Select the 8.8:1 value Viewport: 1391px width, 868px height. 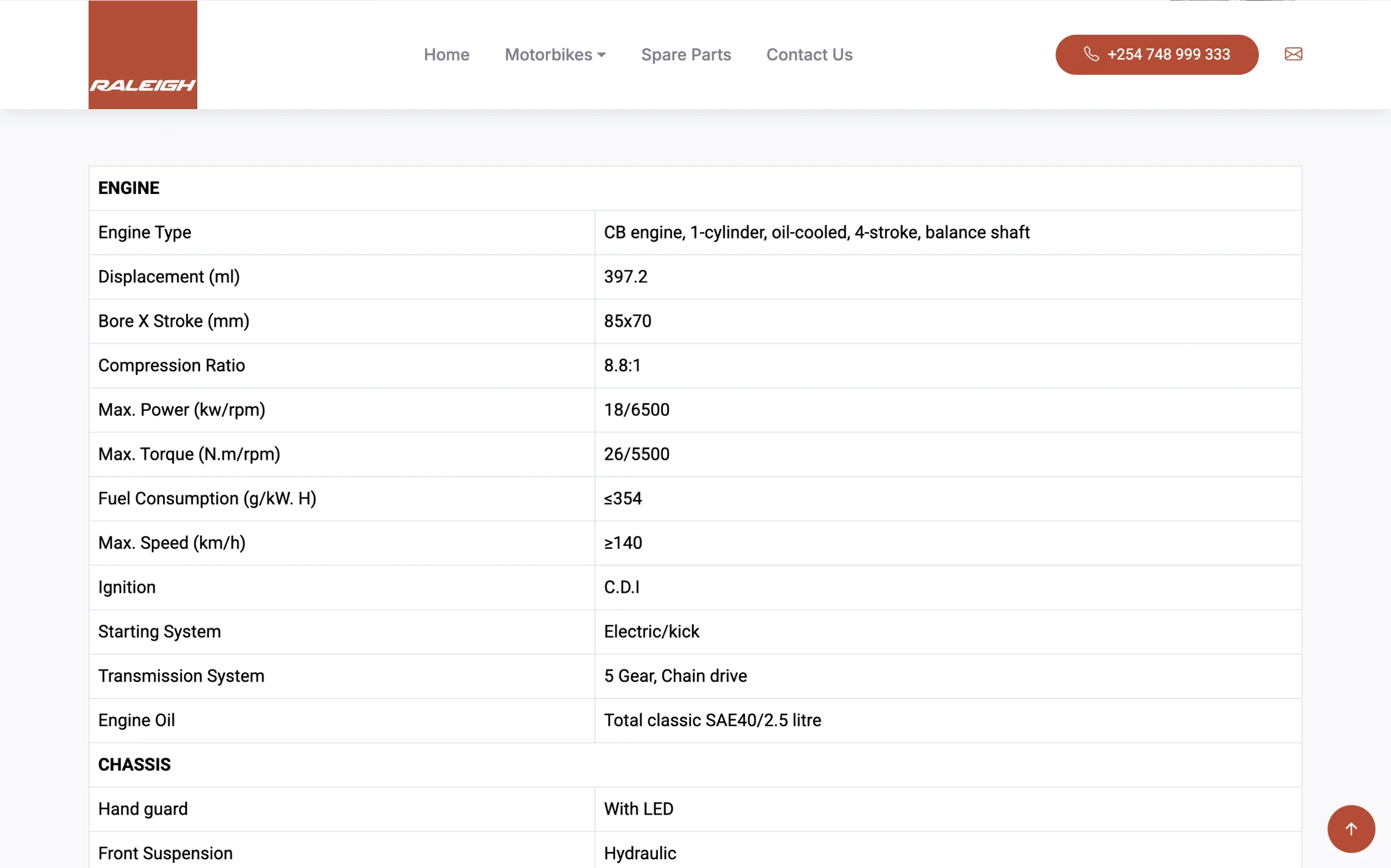(x=622, y=365)
